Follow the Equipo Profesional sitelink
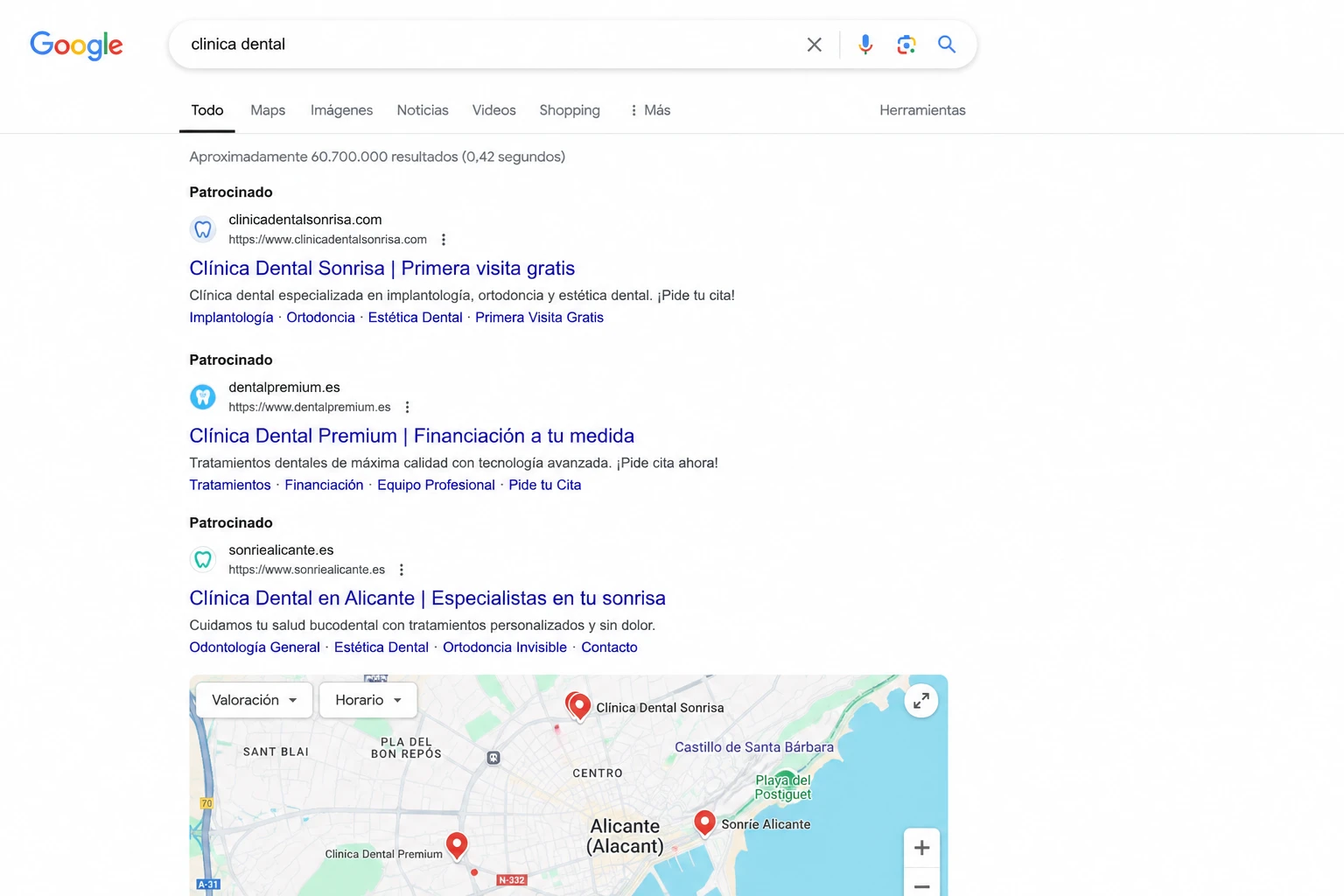1344x896 pixels. point(436,485)
